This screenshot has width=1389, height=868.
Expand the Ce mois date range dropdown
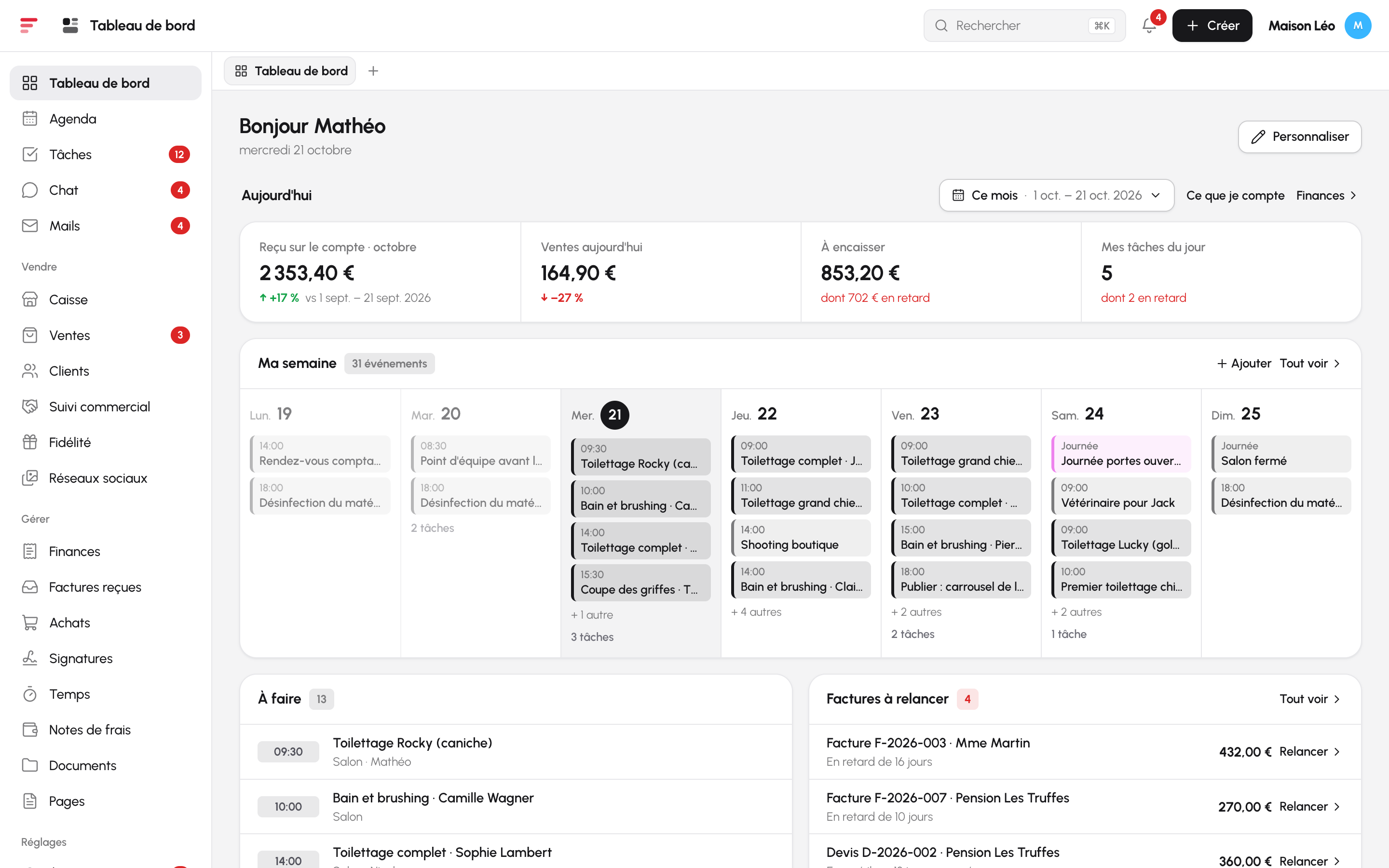(x=1056, y=195)
